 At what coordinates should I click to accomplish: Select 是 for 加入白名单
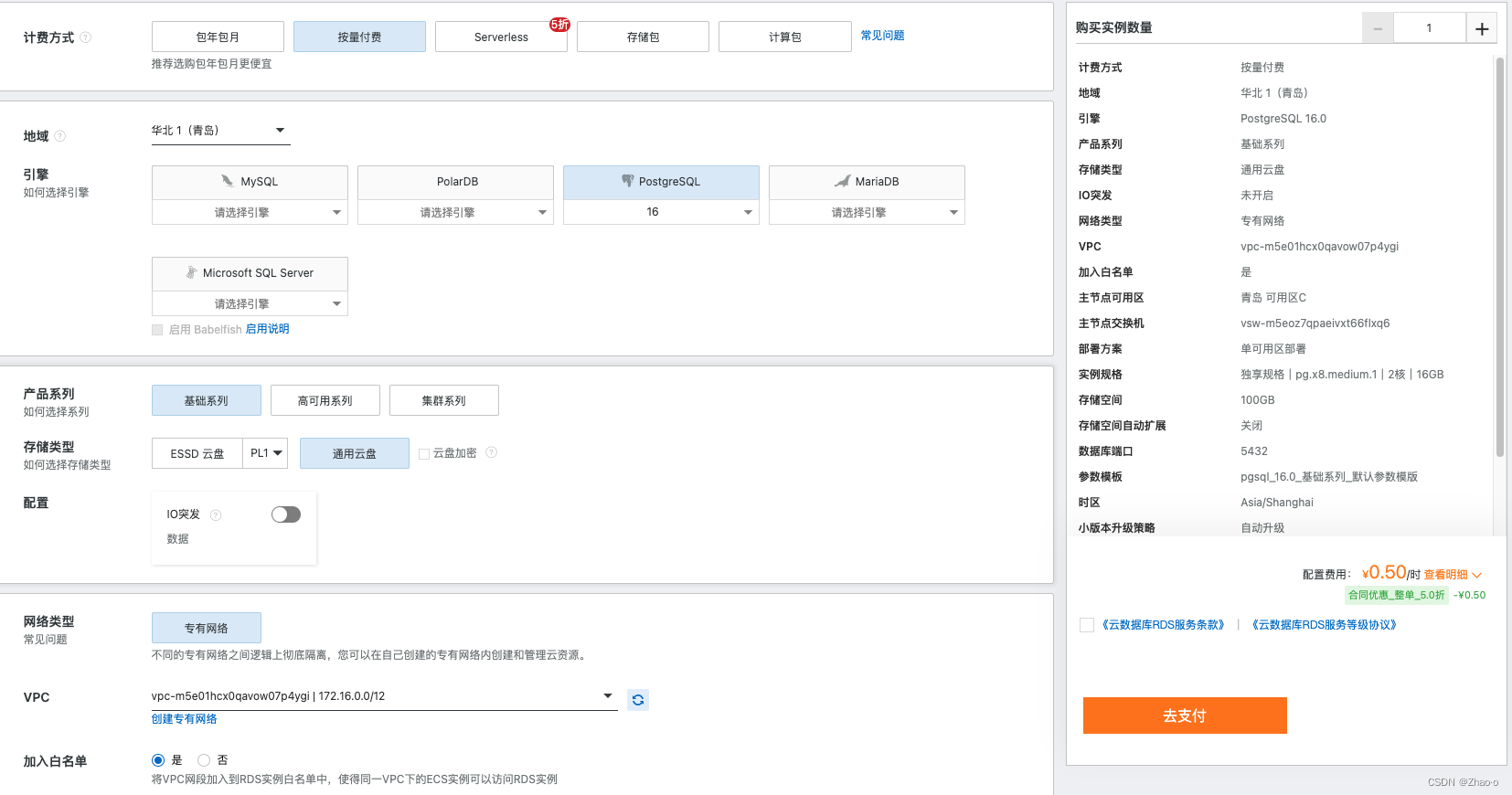tap(158, 760)
